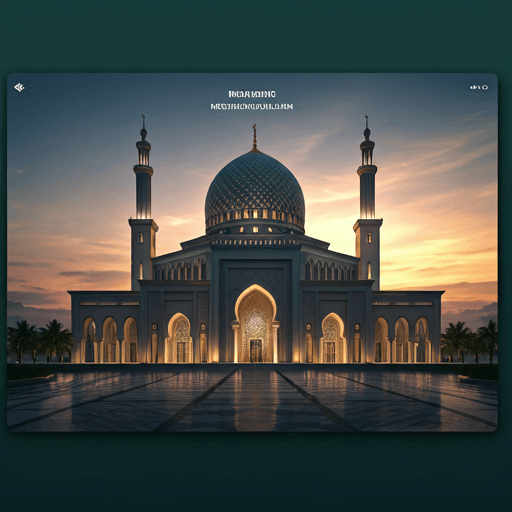512x512 pixels.
Task: Select the first headline text line
Action: click(x=252, y=94)
